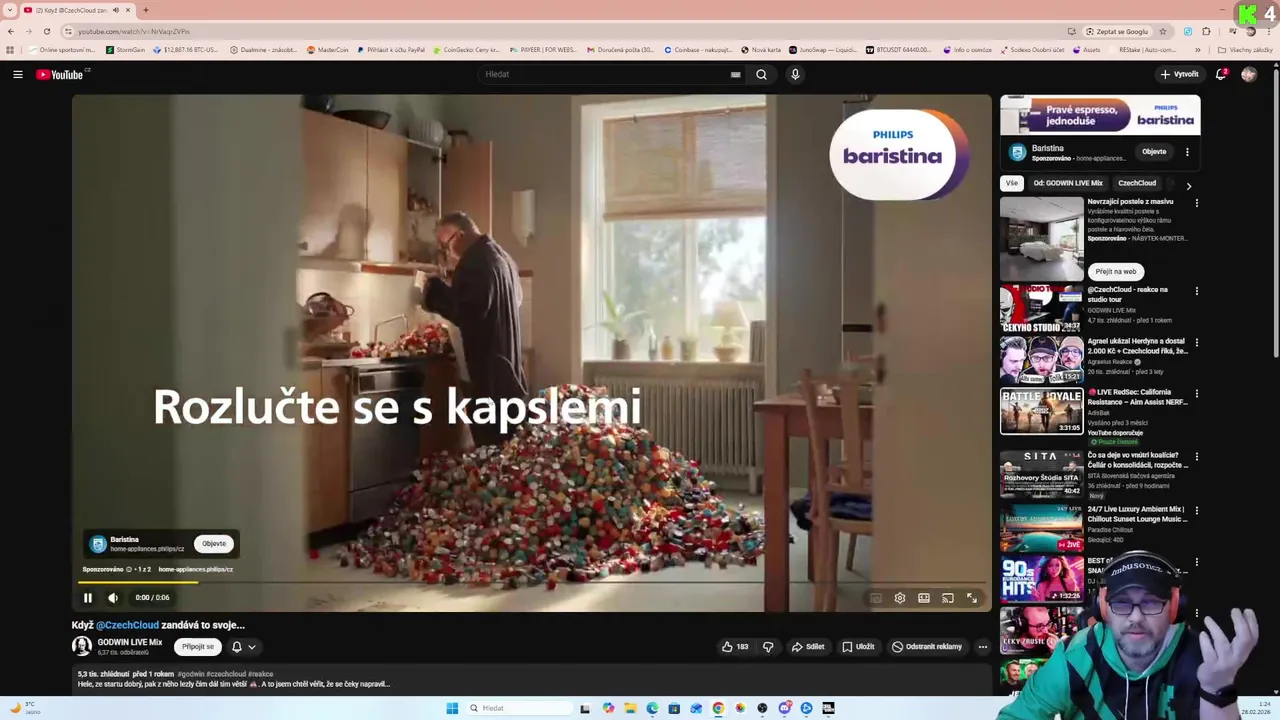Click Odstranit reklamy button
Screen dimensions: 1280x720
927,647
